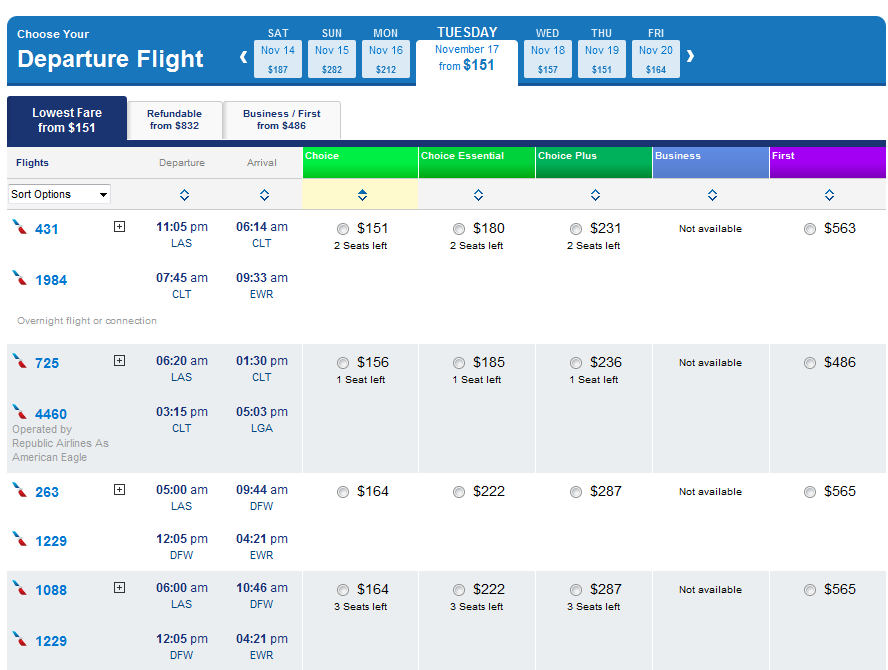Sort flights by Arrival time arrows

click(x=264, y=195)
